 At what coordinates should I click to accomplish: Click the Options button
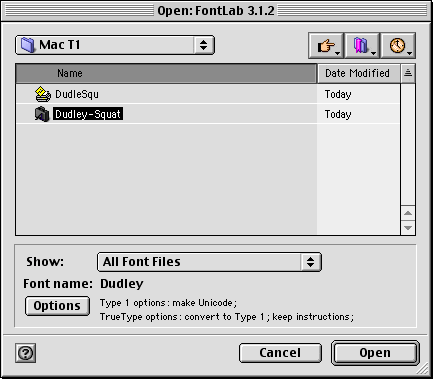click(57, 306)
